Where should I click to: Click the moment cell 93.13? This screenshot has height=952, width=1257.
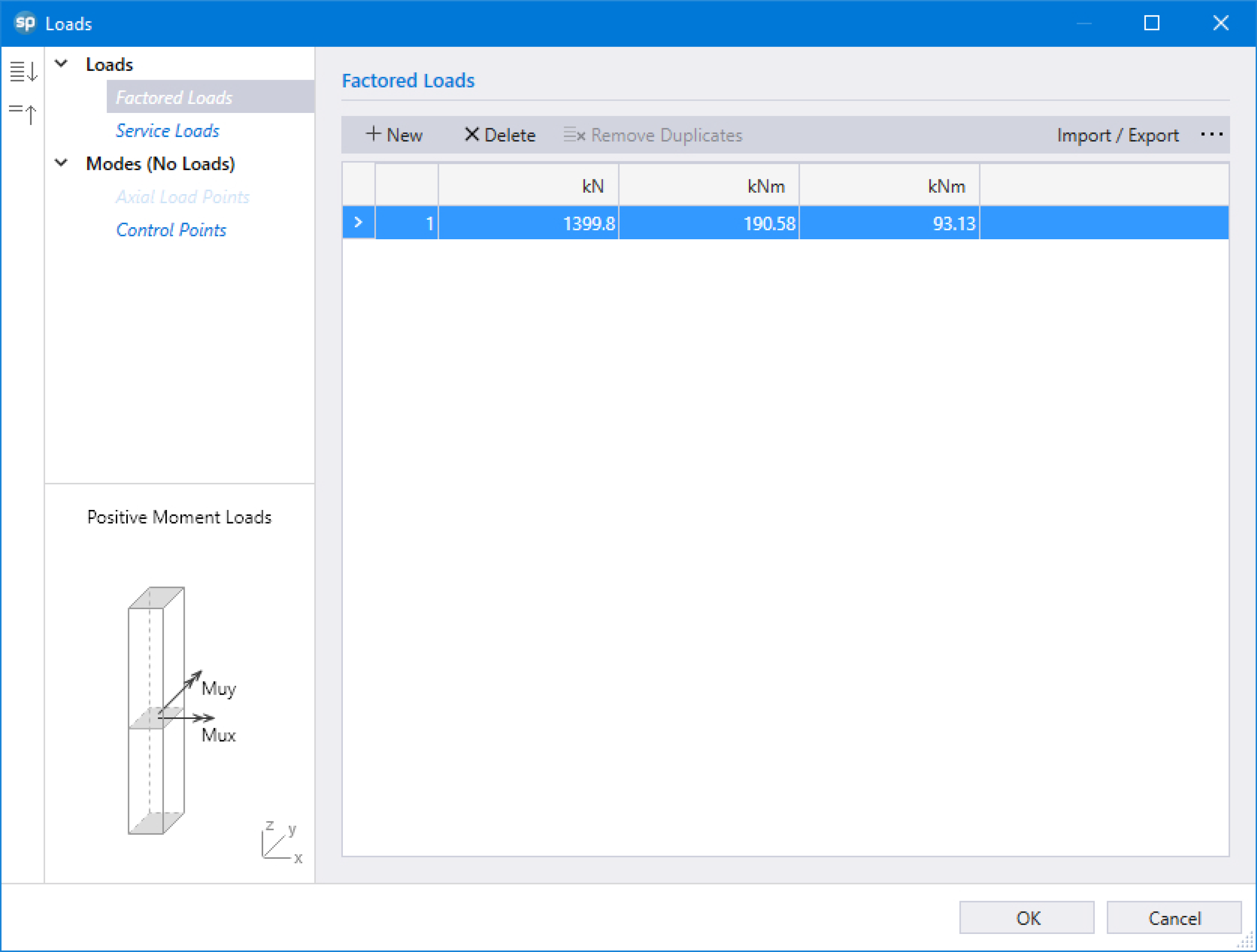(x=889, y=223)
